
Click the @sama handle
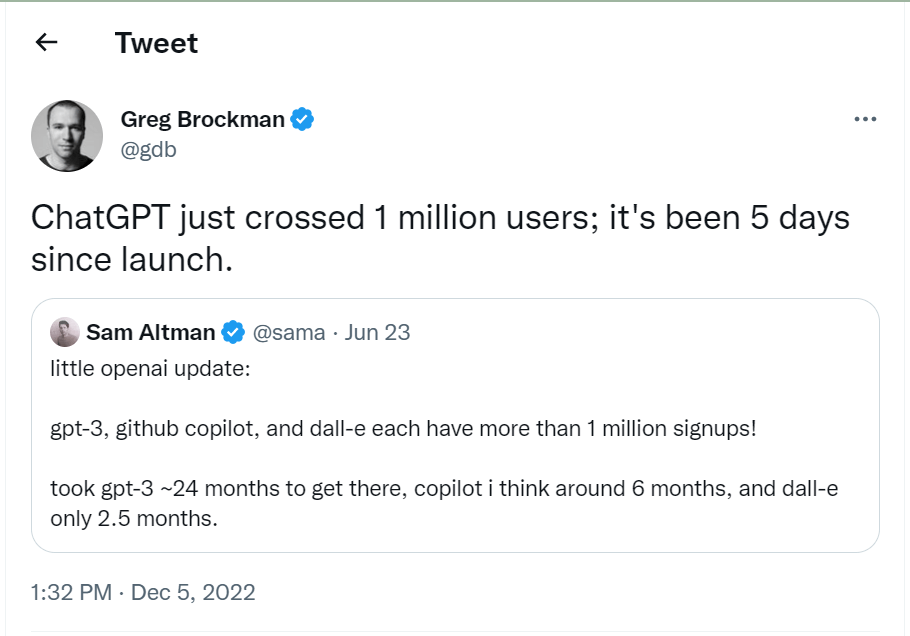point(289,333)
